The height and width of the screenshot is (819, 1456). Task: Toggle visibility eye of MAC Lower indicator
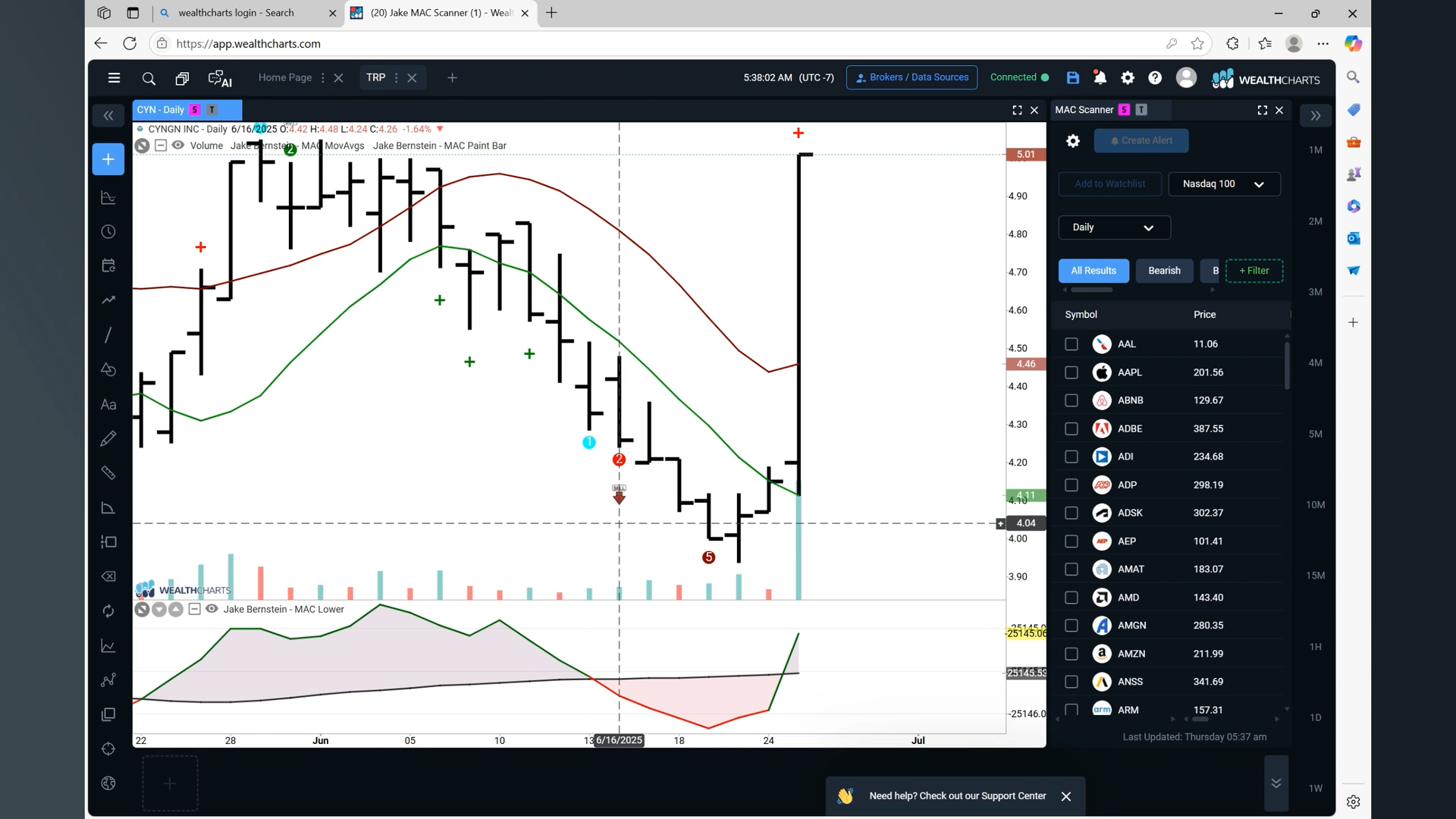212,609
